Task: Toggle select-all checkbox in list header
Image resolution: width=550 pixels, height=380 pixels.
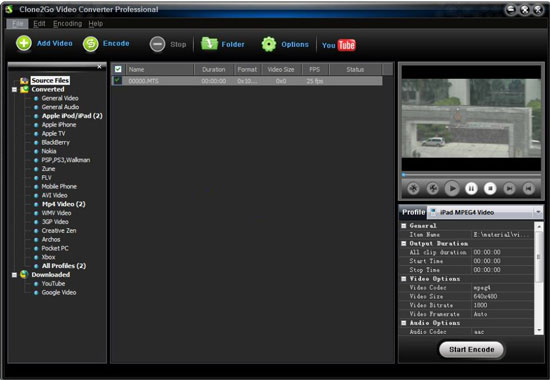Action: (118, 69)
